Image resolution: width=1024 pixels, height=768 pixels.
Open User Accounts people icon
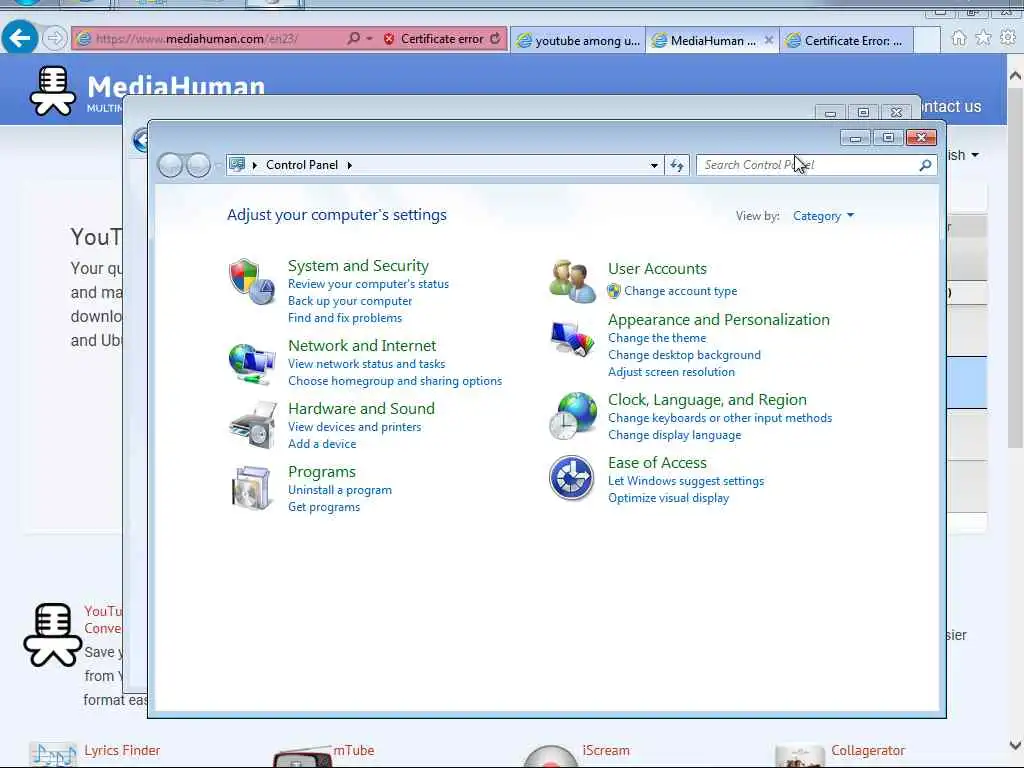click(572, 281)
